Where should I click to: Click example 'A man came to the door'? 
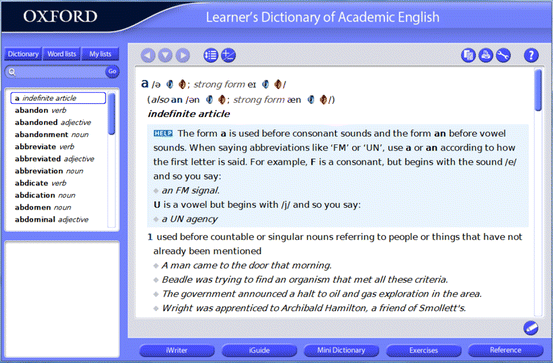247,265
